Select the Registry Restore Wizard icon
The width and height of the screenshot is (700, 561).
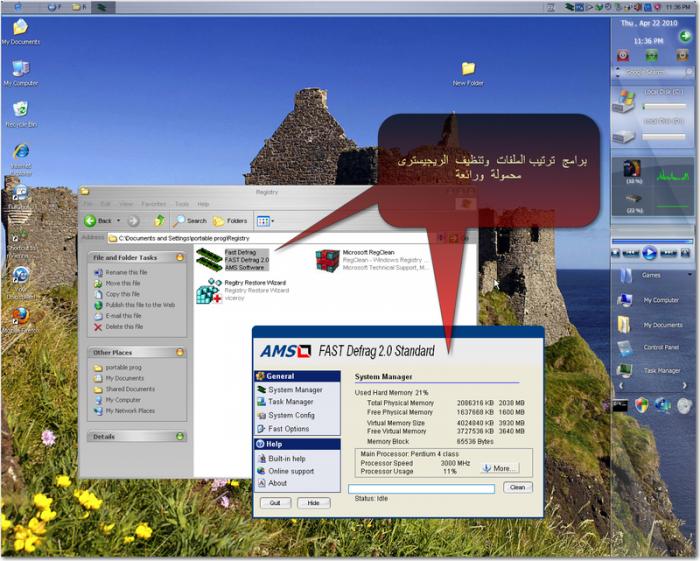(208, 290)
